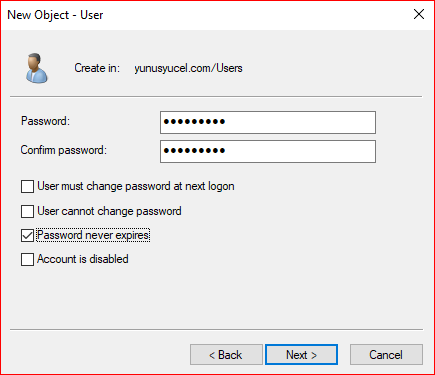Tick the 'User cannot change password' checkbox box
Screen dimensions: 435x375
tap(27, 211)
